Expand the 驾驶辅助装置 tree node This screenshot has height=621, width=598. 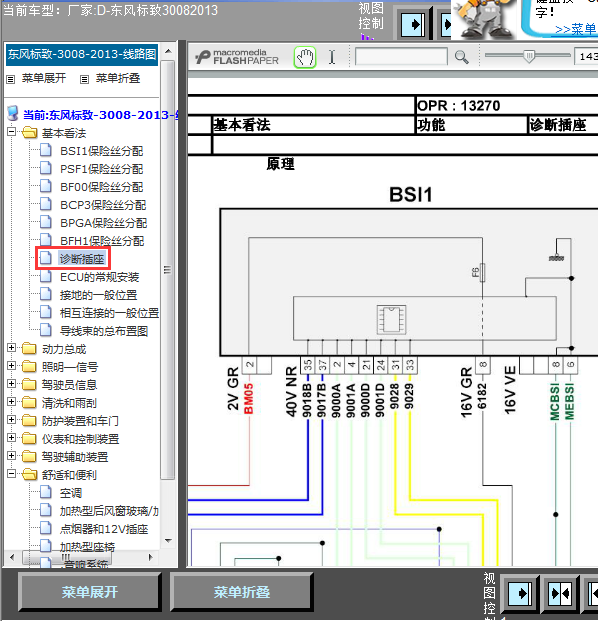pyautogui.click(x=11, y=455)
